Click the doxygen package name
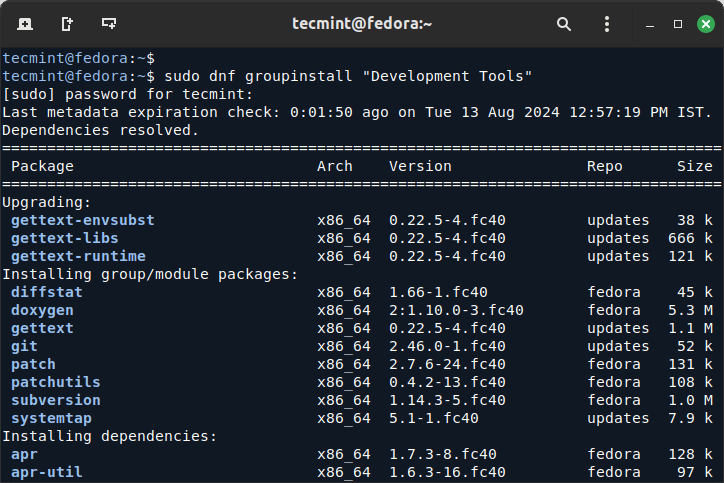The height and width of the screenshot is (483, 724). pyautogui.click(x=42, y=310)
